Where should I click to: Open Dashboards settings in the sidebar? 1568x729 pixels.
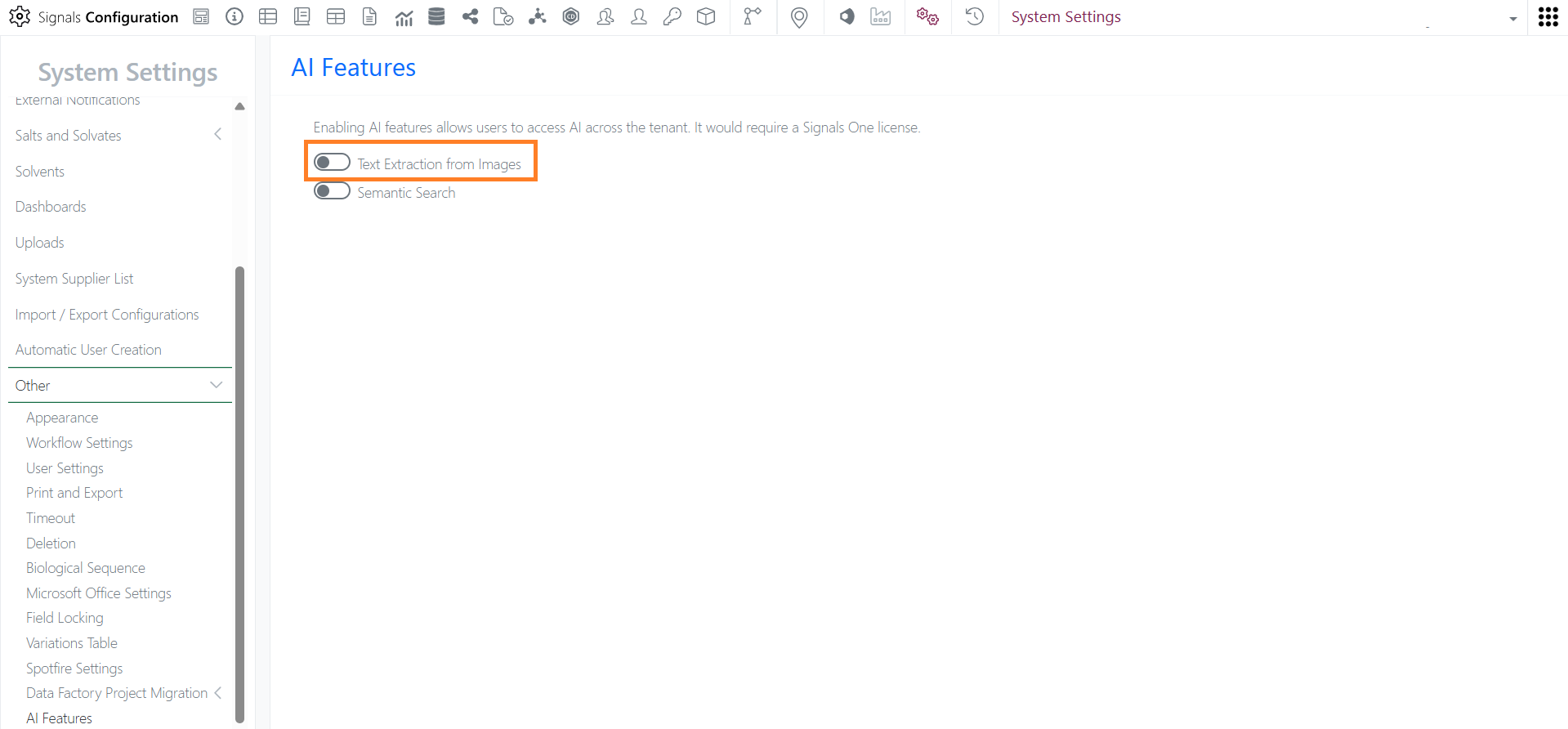[51, 207]
